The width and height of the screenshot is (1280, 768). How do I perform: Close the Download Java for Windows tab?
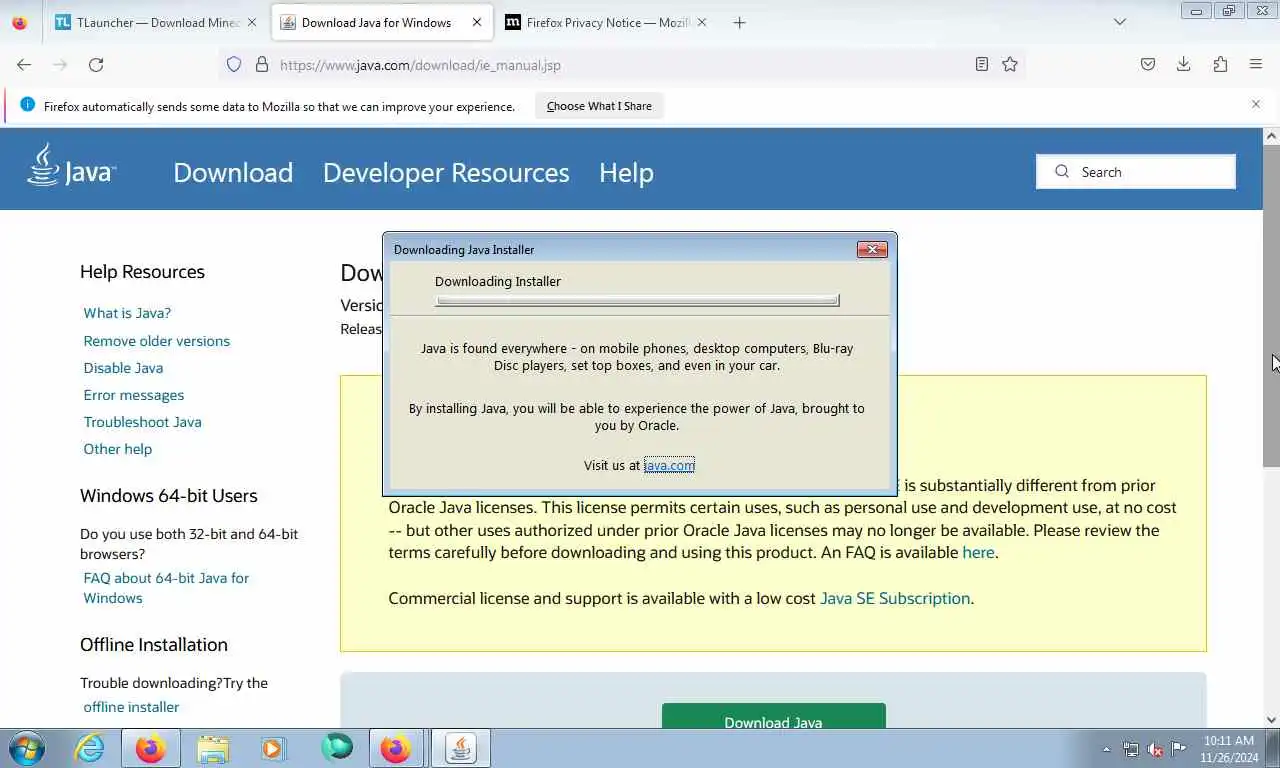477,22
